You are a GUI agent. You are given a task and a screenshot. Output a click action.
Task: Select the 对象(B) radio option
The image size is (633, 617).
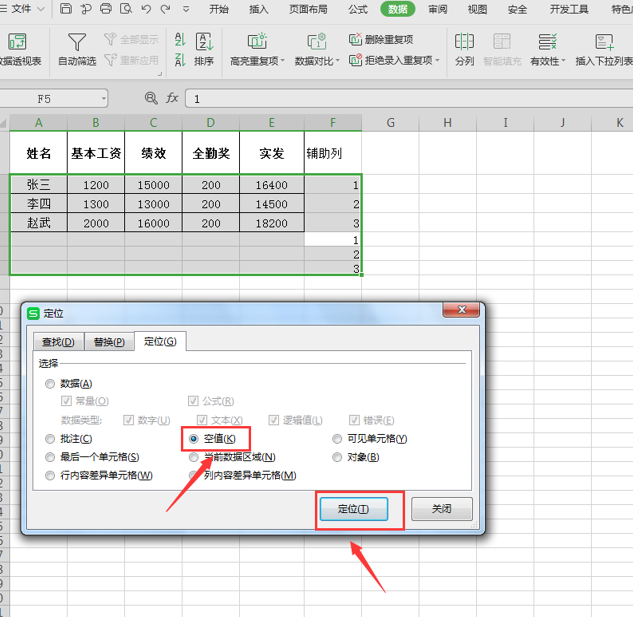point(337,457)
